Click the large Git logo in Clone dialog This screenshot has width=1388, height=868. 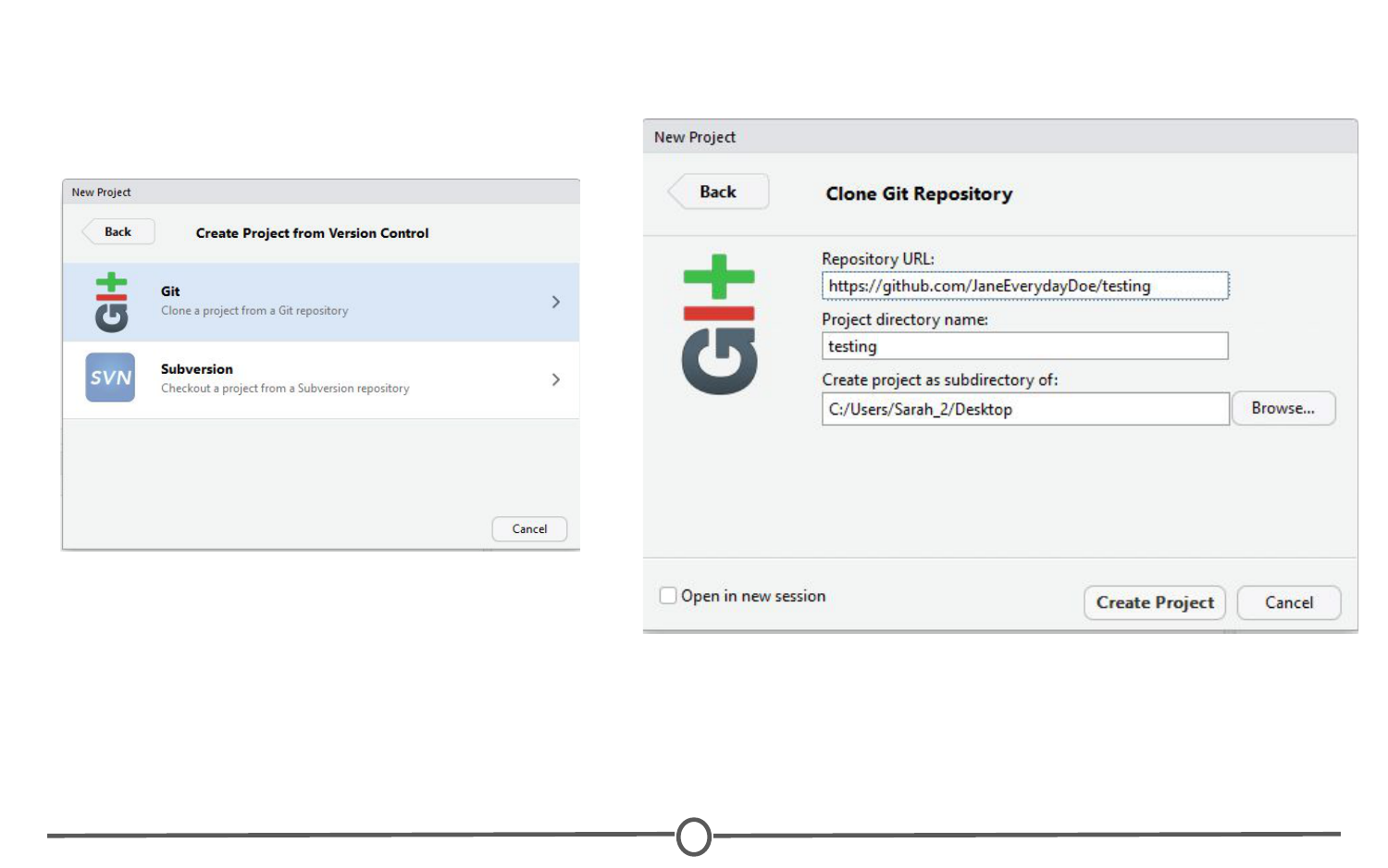(x=719, y=325)
